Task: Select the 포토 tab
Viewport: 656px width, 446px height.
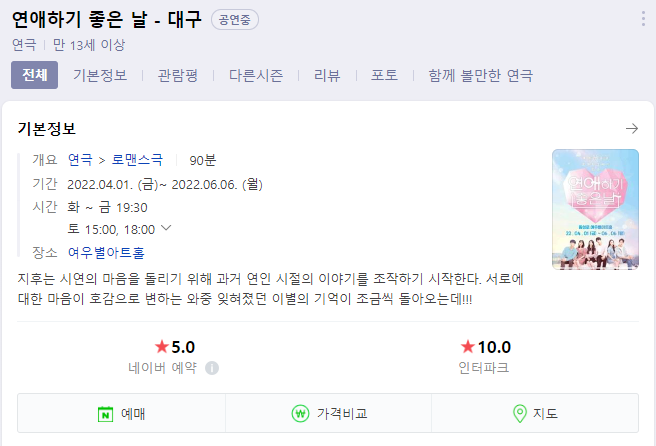Action: pyautogui.click(x=384, y=75)
